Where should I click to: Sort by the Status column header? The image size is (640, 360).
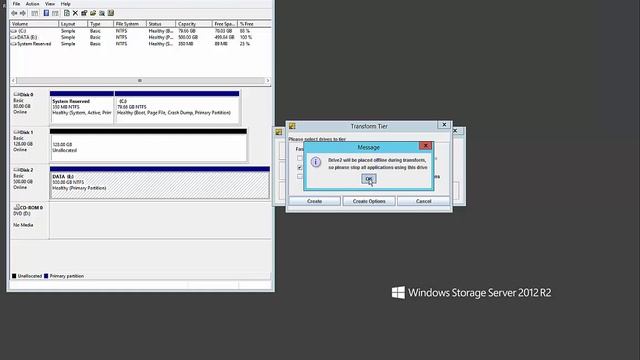161,24
